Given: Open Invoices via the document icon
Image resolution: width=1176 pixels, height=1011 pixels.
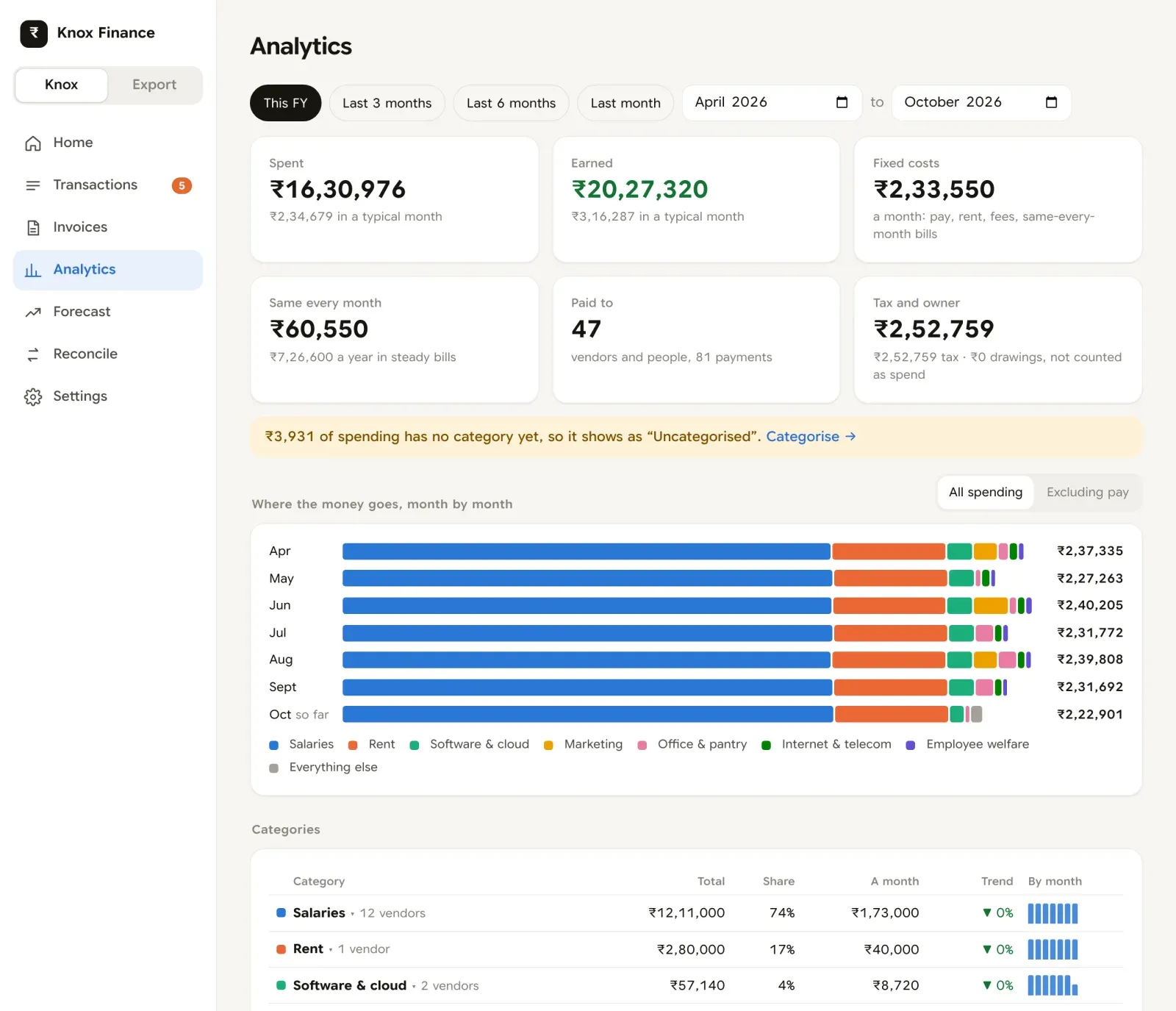Looking at the screenshot, I should (33, 228).
